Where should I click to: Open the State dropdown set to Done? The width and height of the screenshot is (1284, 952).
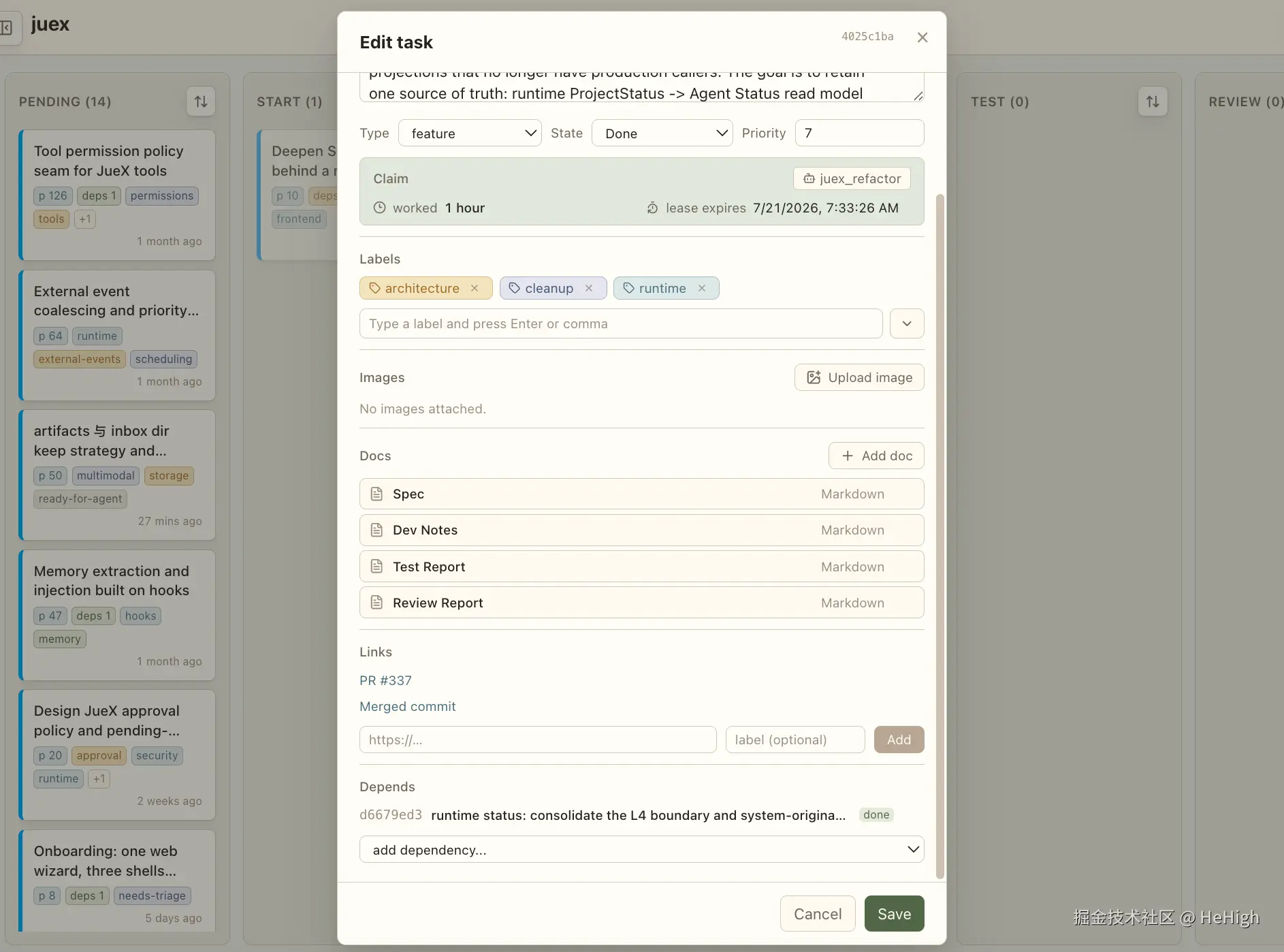coord(662,133)
